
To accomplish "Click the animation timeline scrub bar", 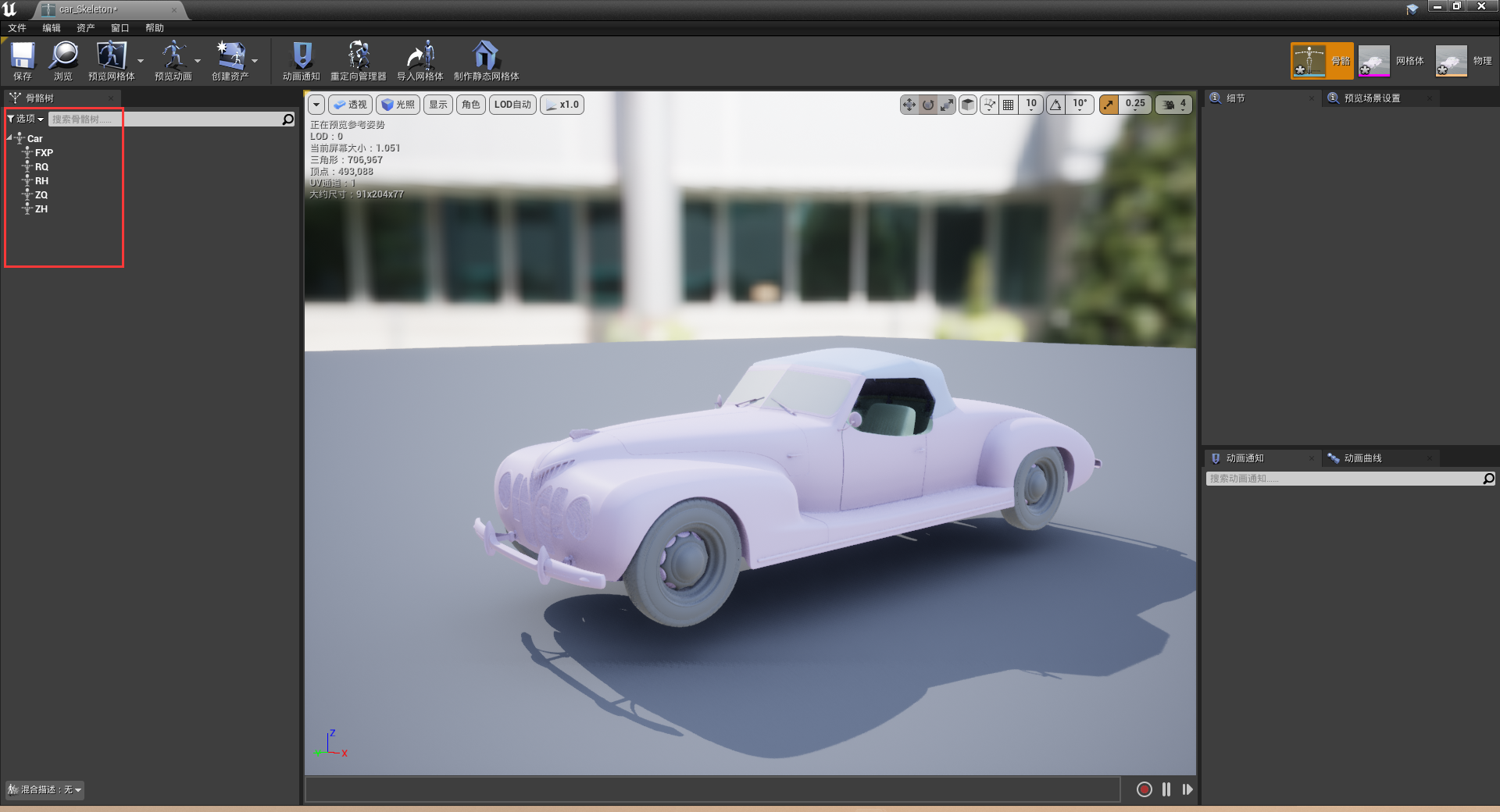I will click(x=712, y=789).
